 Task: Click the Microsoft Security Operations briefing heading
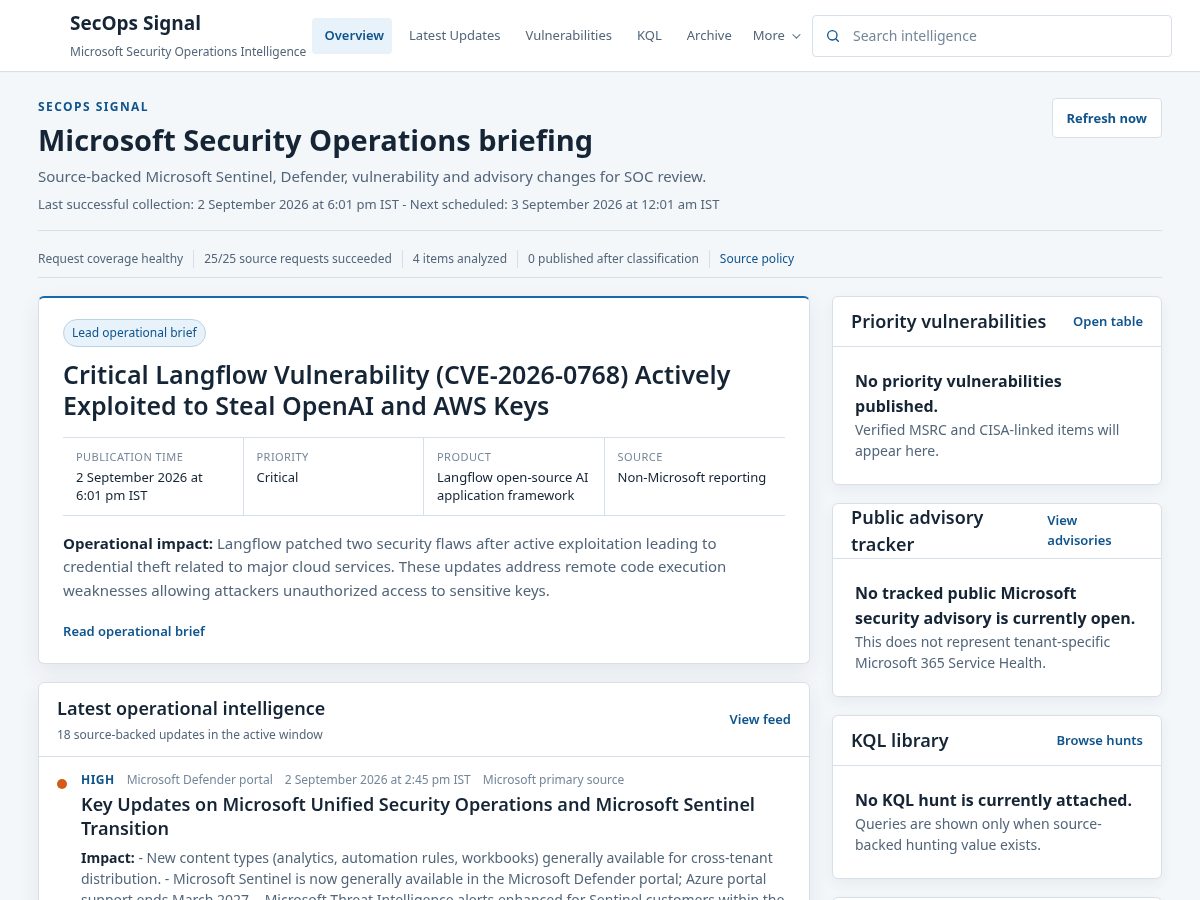(315, 140)
